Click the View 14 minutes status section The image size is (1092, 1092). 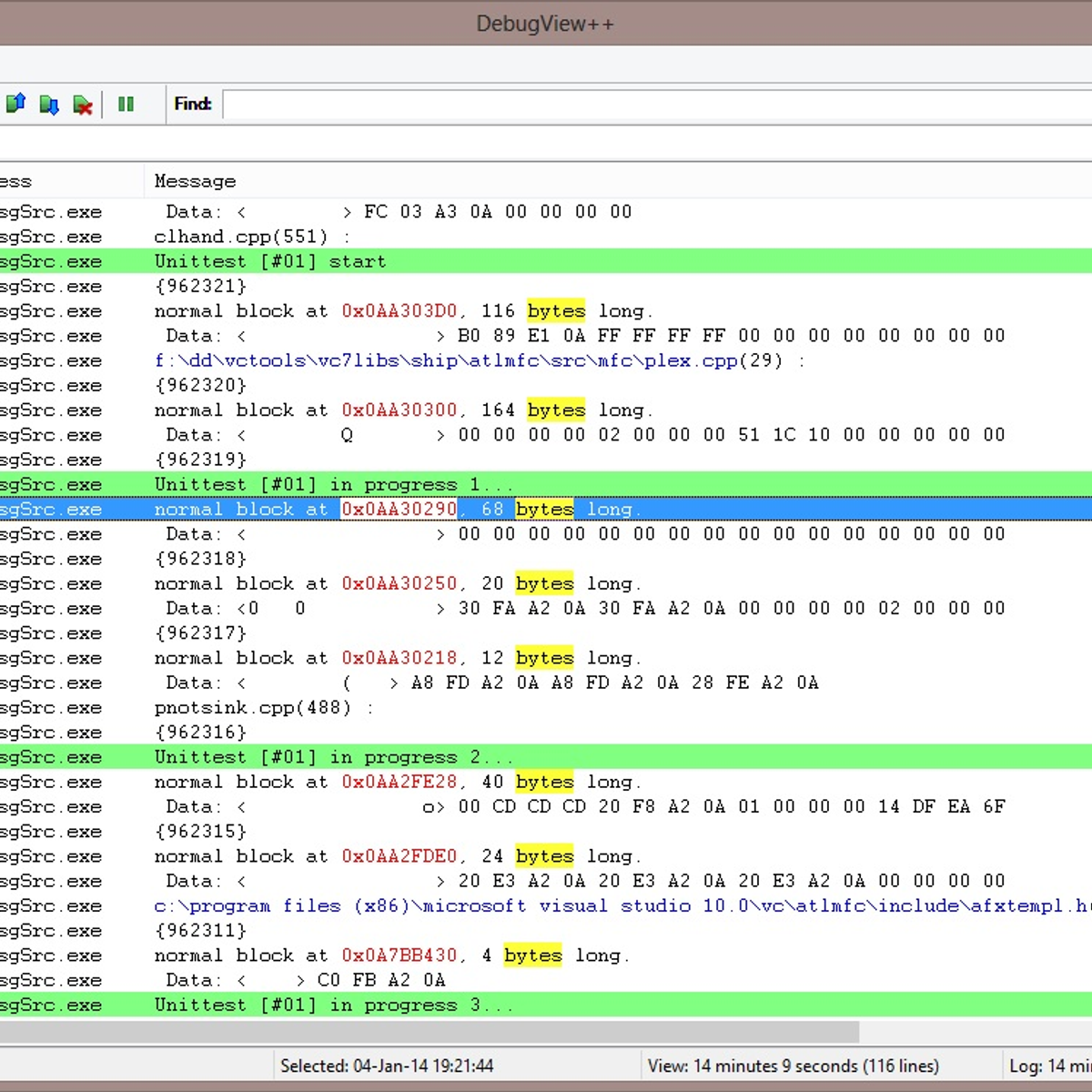click(792, 1066)
